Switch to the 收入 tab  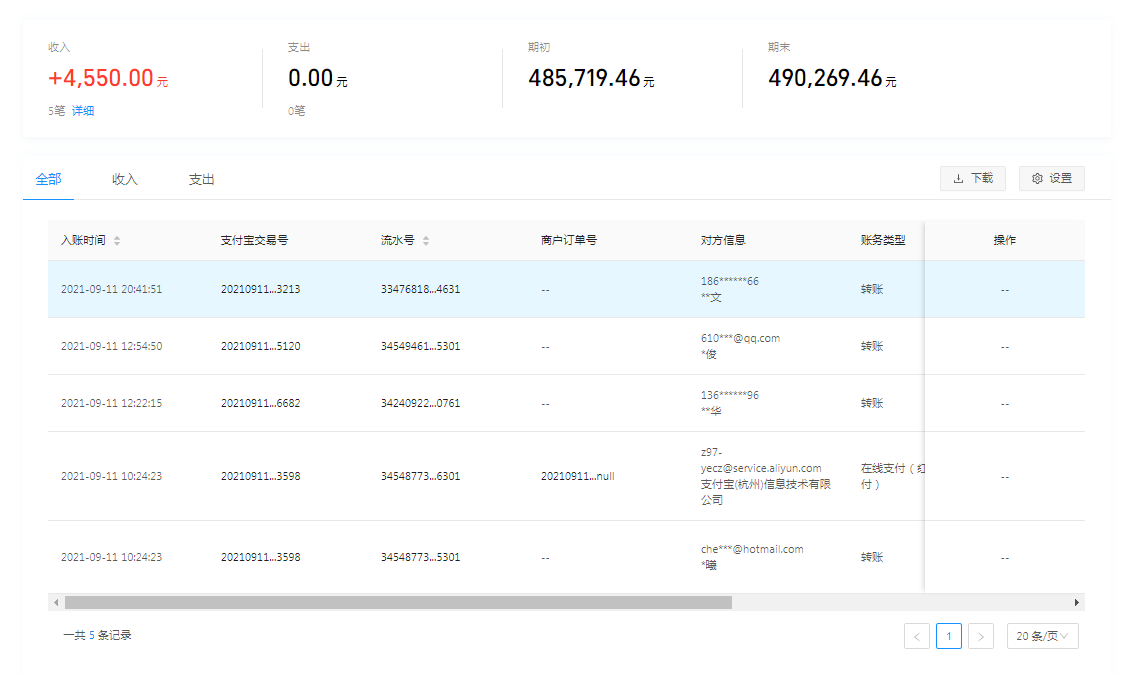pos(125,180)
